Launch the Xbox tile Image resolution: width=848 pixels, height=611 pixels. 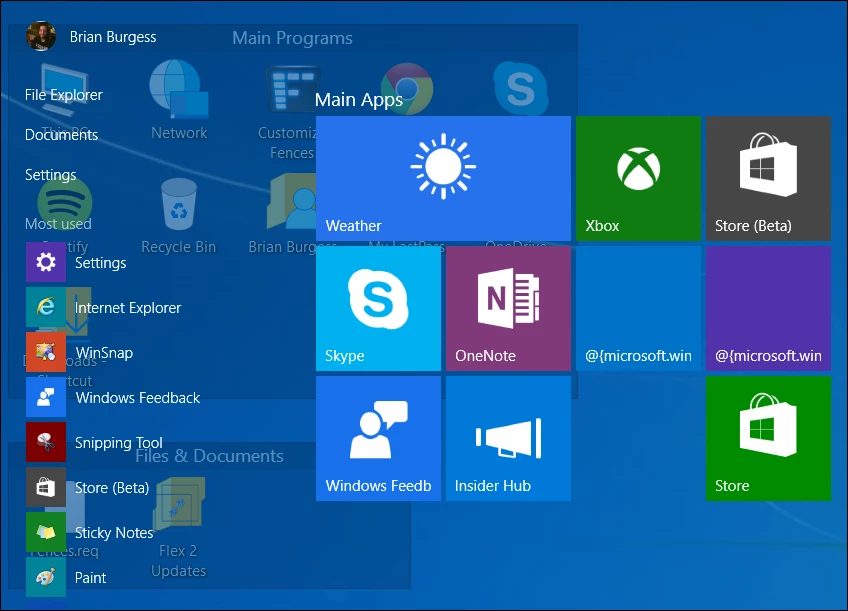pos(638,178)
